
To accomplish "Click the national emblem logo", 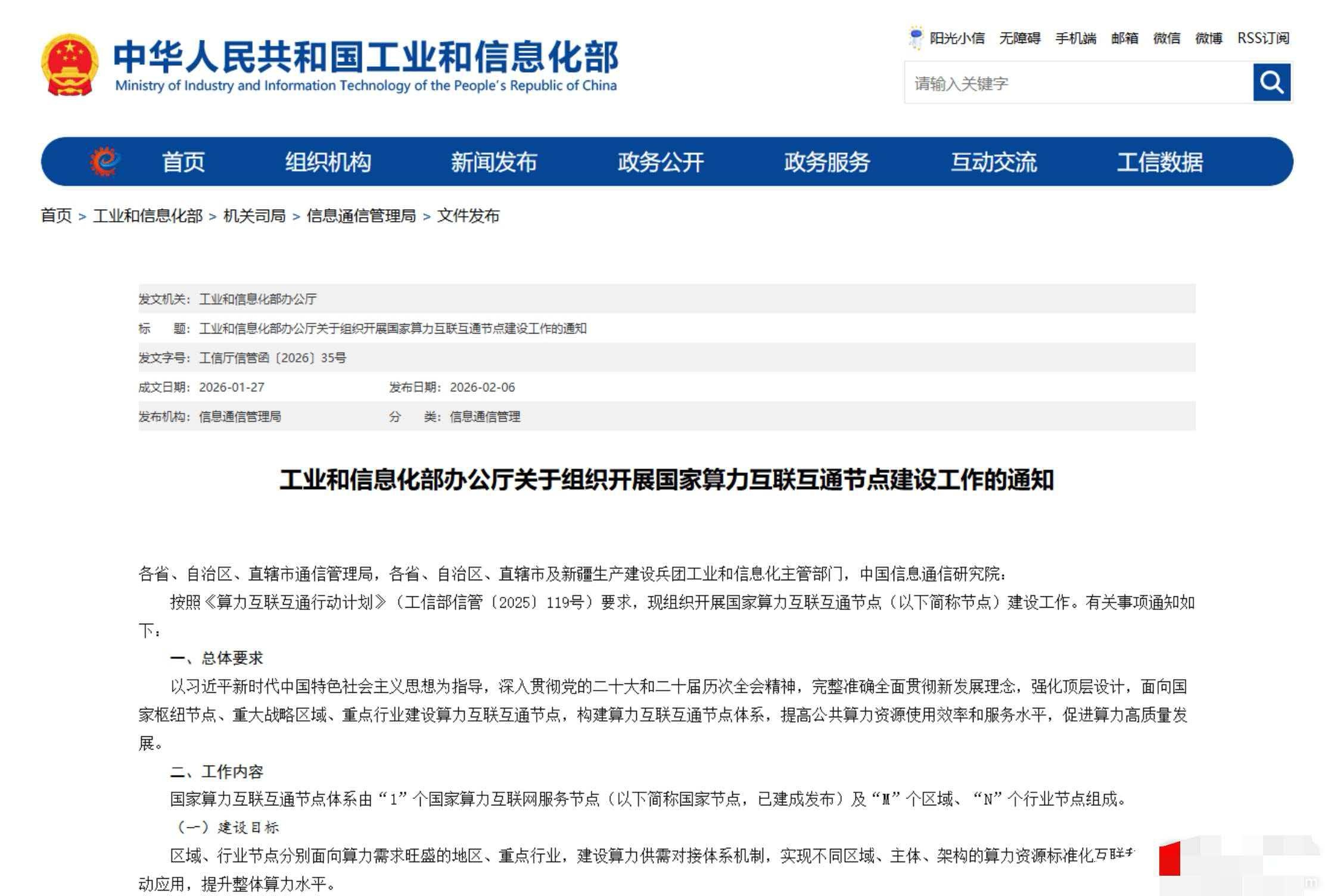I will [x=70, y=64].
